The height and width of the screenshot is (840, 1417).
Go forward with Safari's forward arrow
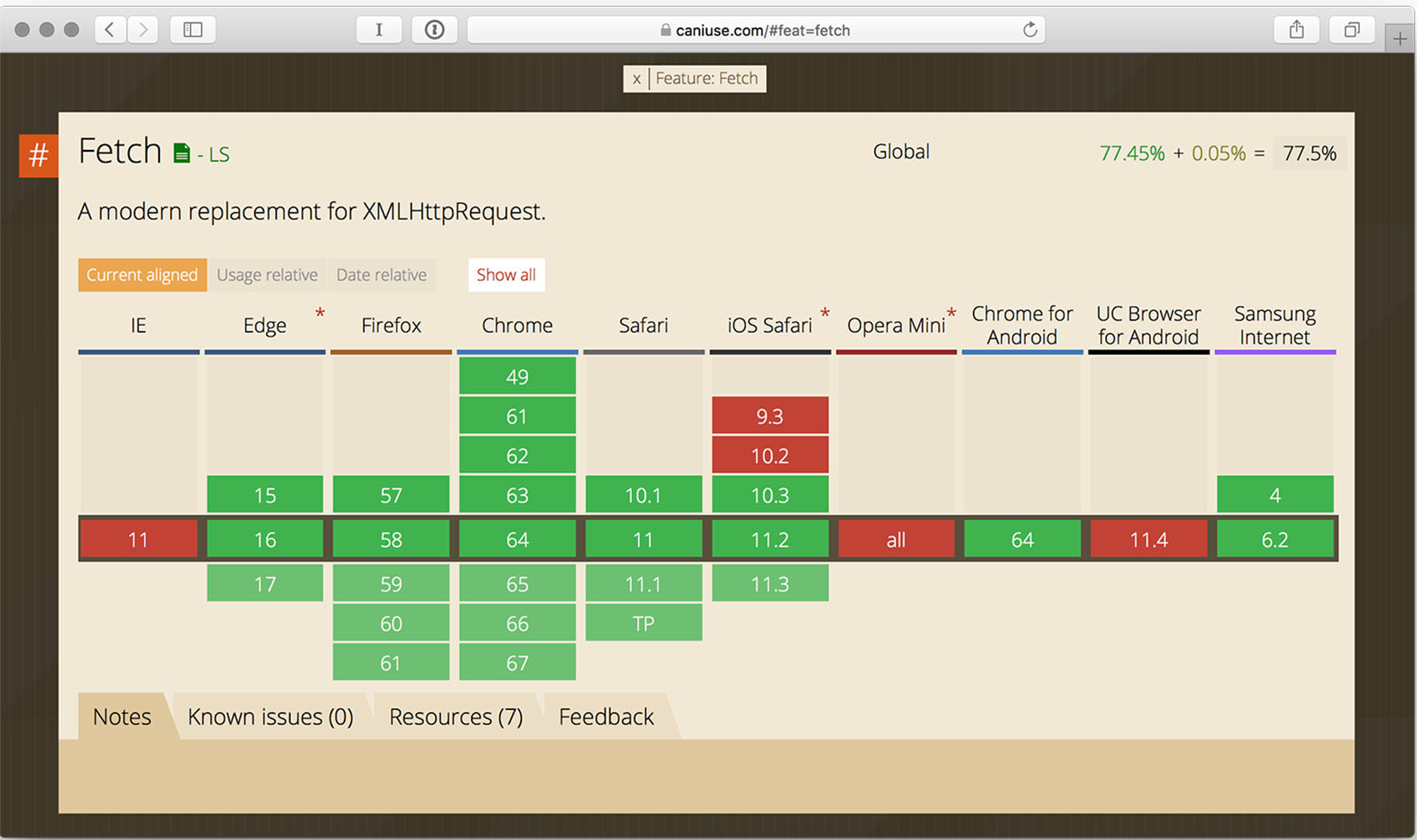pyautogui.click(x=143, y=30)
